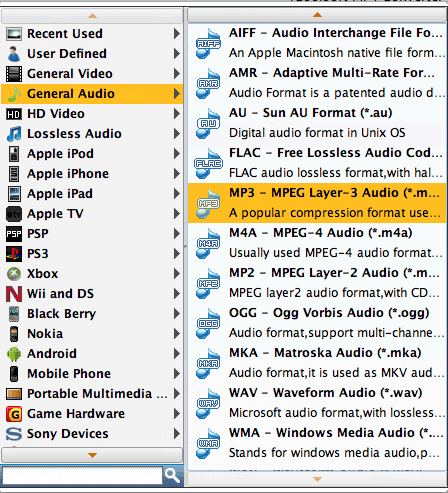
Task: Choose M4A MPEG-4 Audio format
Action: click(x=317, y=243)
